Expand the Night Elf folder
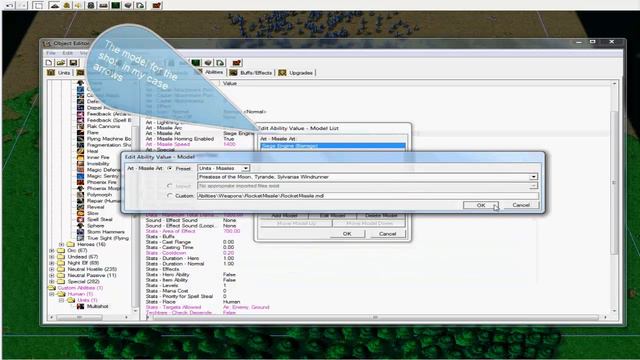This screenshot has height=360, width=640. tap(52, 263)
